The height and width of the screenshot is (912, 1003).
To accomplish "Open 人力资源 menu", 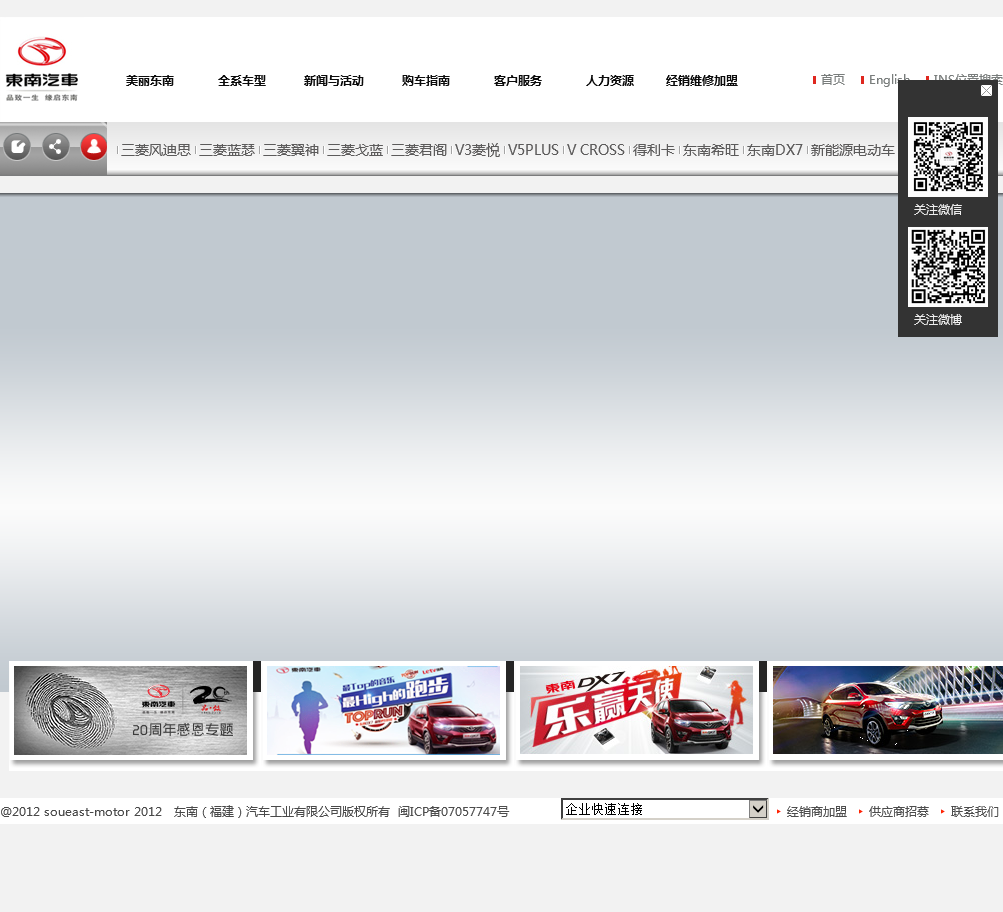I will tap(610, 81).
